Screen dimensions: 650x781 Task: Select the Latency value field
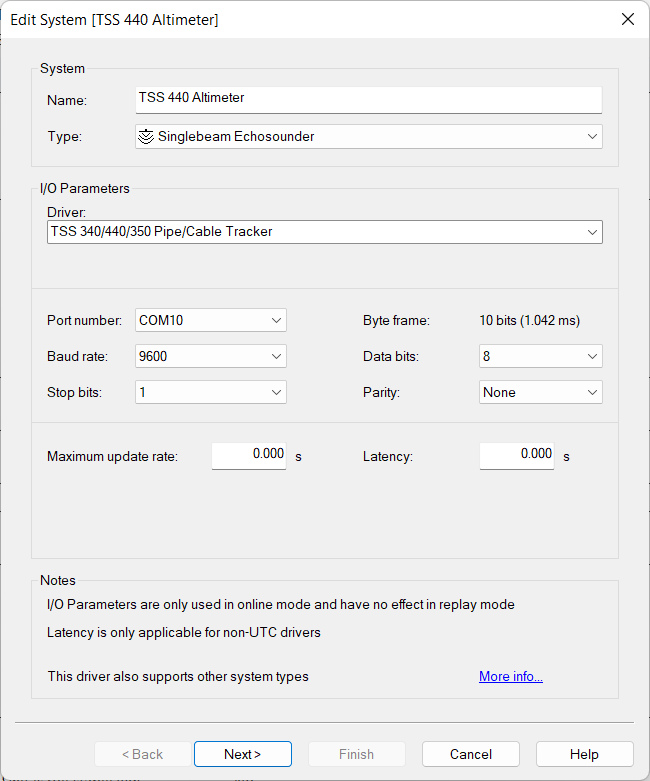click(516, 455)
